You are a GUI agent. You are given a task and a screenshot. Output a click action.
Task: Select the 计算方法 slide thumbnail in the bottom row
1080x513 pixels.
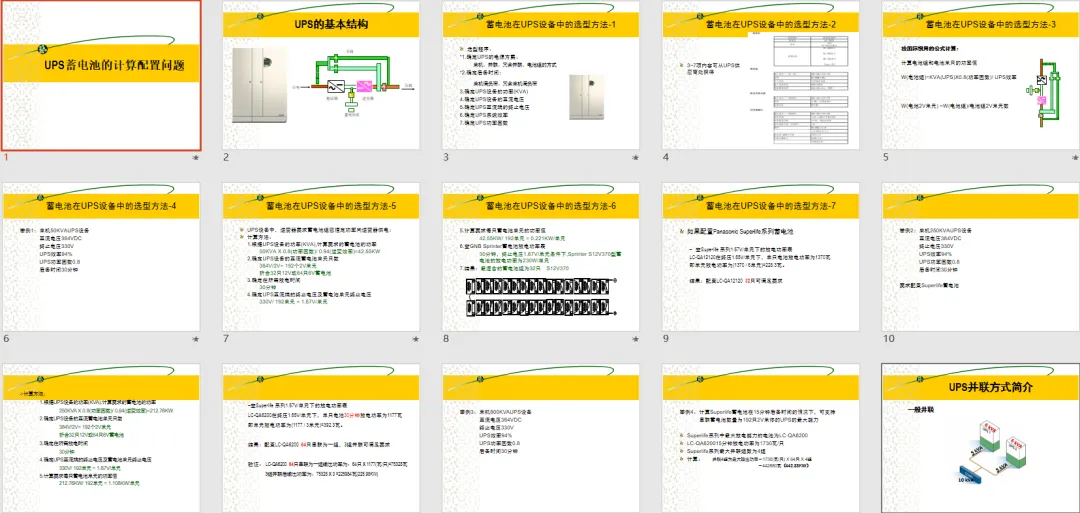tap(101, 439)
